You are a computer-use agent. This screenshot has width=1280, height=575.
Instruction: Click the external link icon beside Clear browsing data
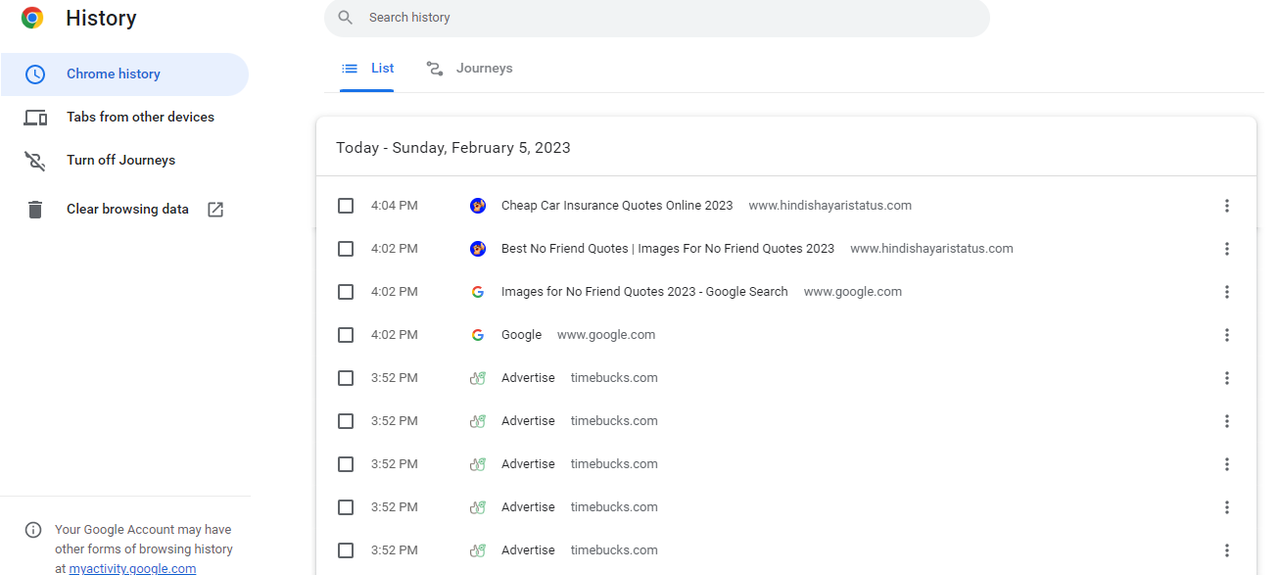[215, 209]
